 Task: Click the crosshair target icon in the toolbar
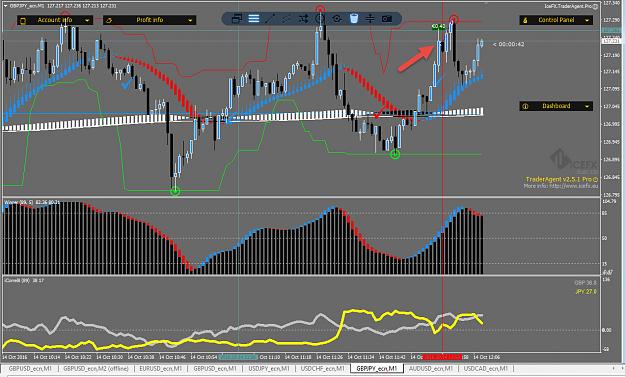337,19
